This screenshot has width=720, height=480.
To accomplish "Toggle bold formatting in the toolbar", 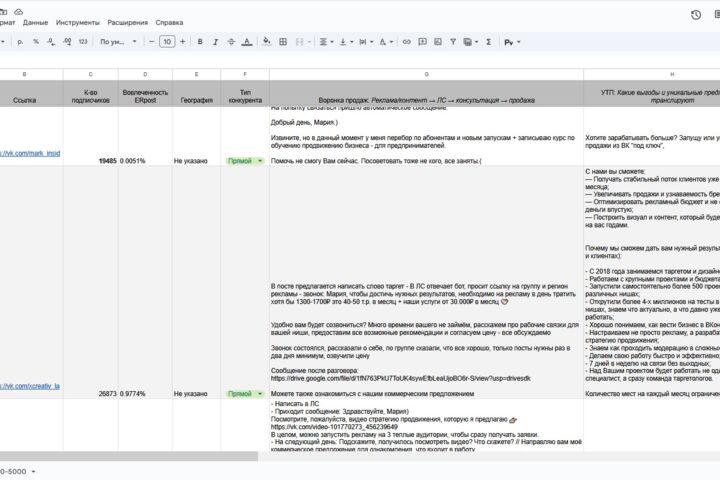I will (200, 42).
